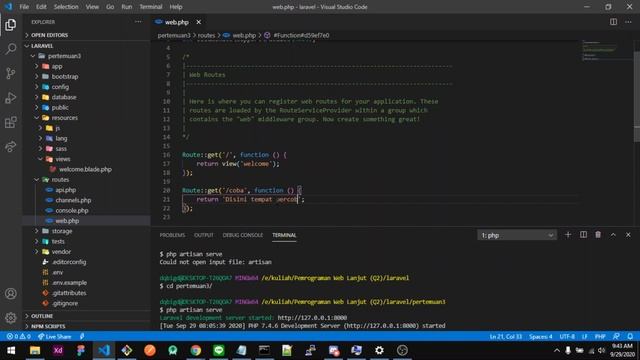Viewport: 640px width, 360px height.
Task: Open Windows Start menu
Action: 11,350
